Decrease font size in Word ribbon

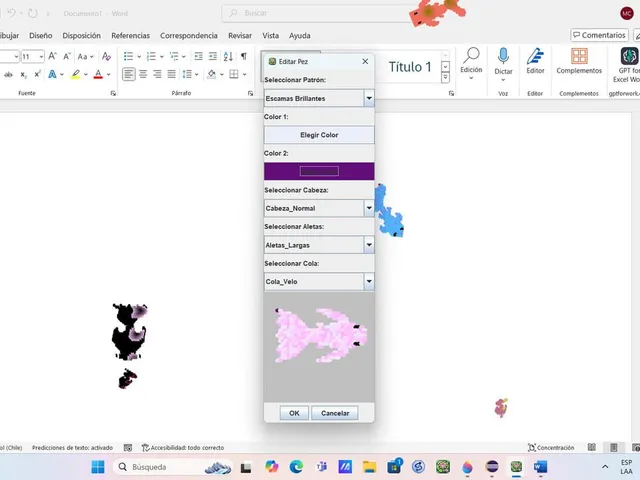(x=67, y=56)
